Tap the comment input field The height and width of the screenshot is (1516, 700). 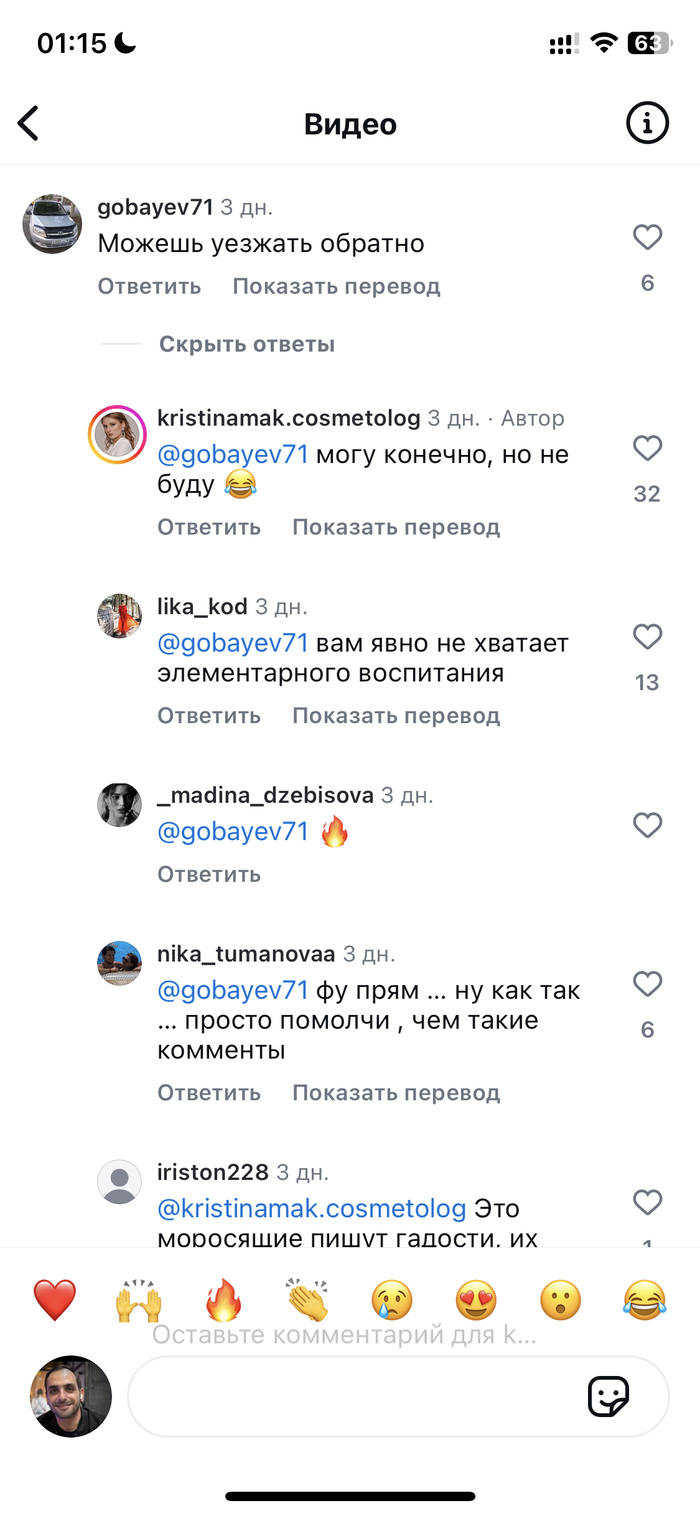(x=350, y=1396)
